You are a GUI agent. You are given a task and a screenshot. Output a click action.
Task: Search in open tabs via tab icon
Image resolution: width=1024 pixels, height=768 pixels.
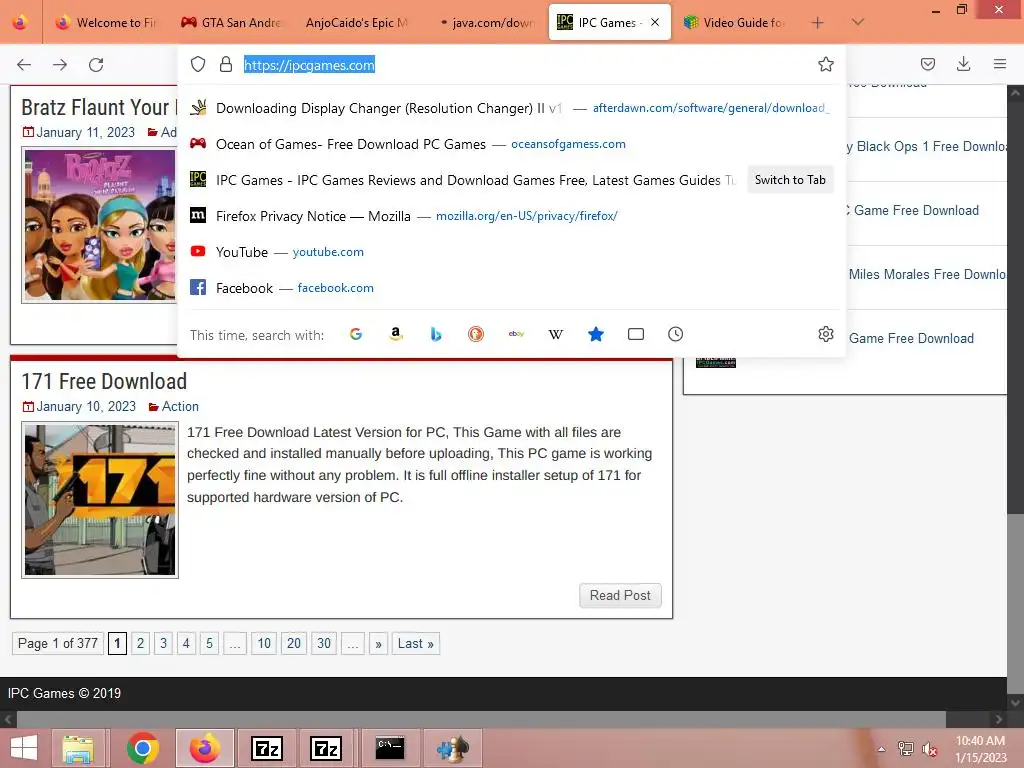point(635,334)
